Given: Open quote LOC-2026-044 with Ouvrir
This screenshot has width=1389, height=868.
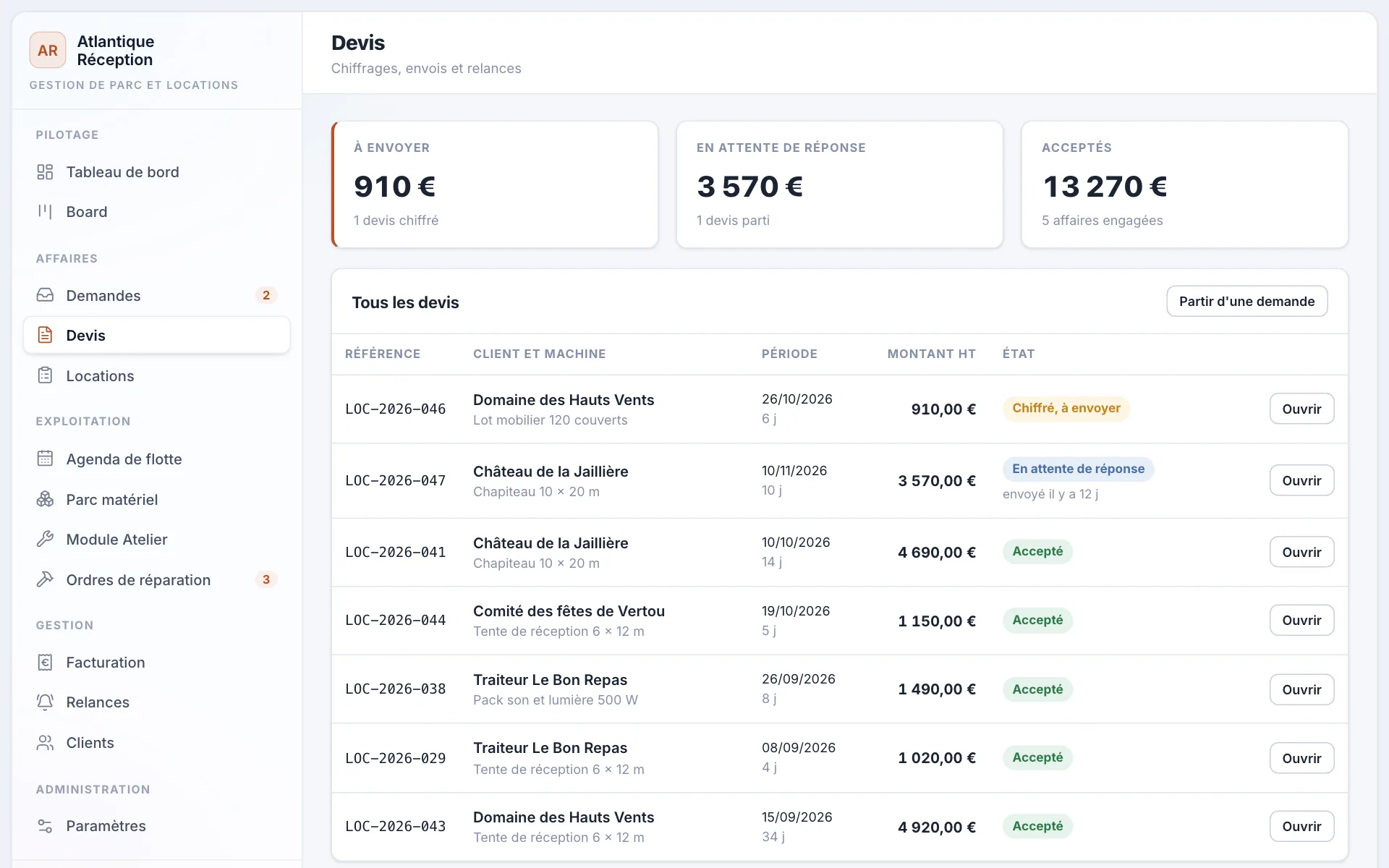Looking at the screenshot, I should 1301,620.
